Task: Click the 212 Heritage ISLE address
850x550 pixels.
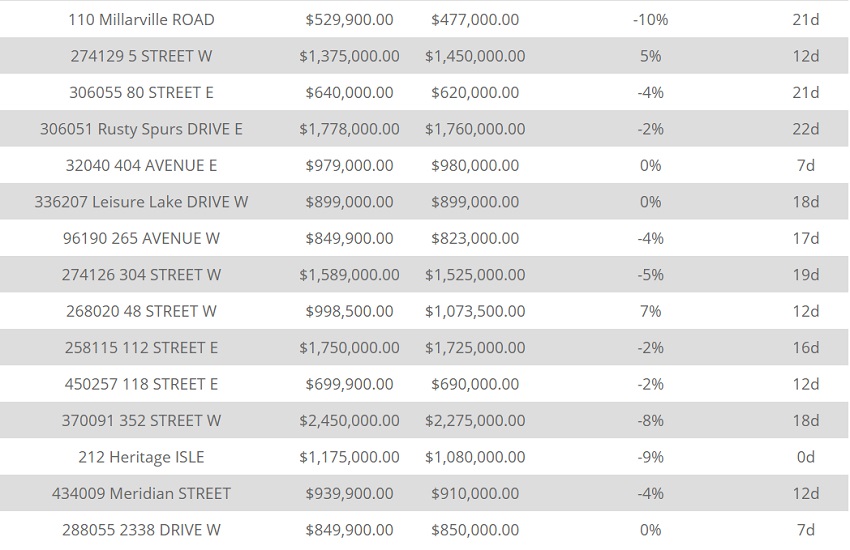Action: click(x=141, y=457)
